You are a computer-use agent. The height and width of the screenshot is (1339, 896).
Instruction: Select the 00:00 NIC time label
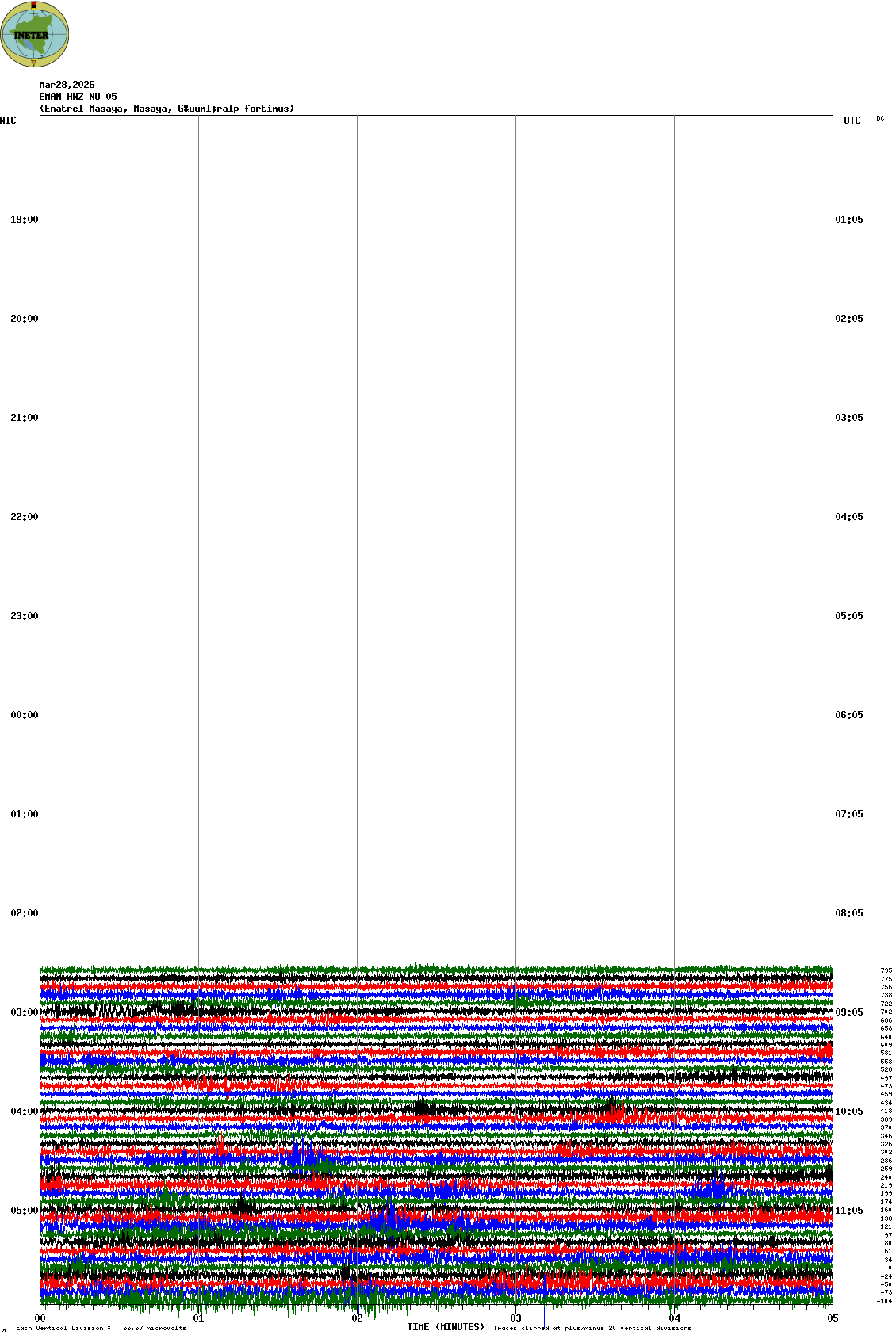[x=24, y=715]
